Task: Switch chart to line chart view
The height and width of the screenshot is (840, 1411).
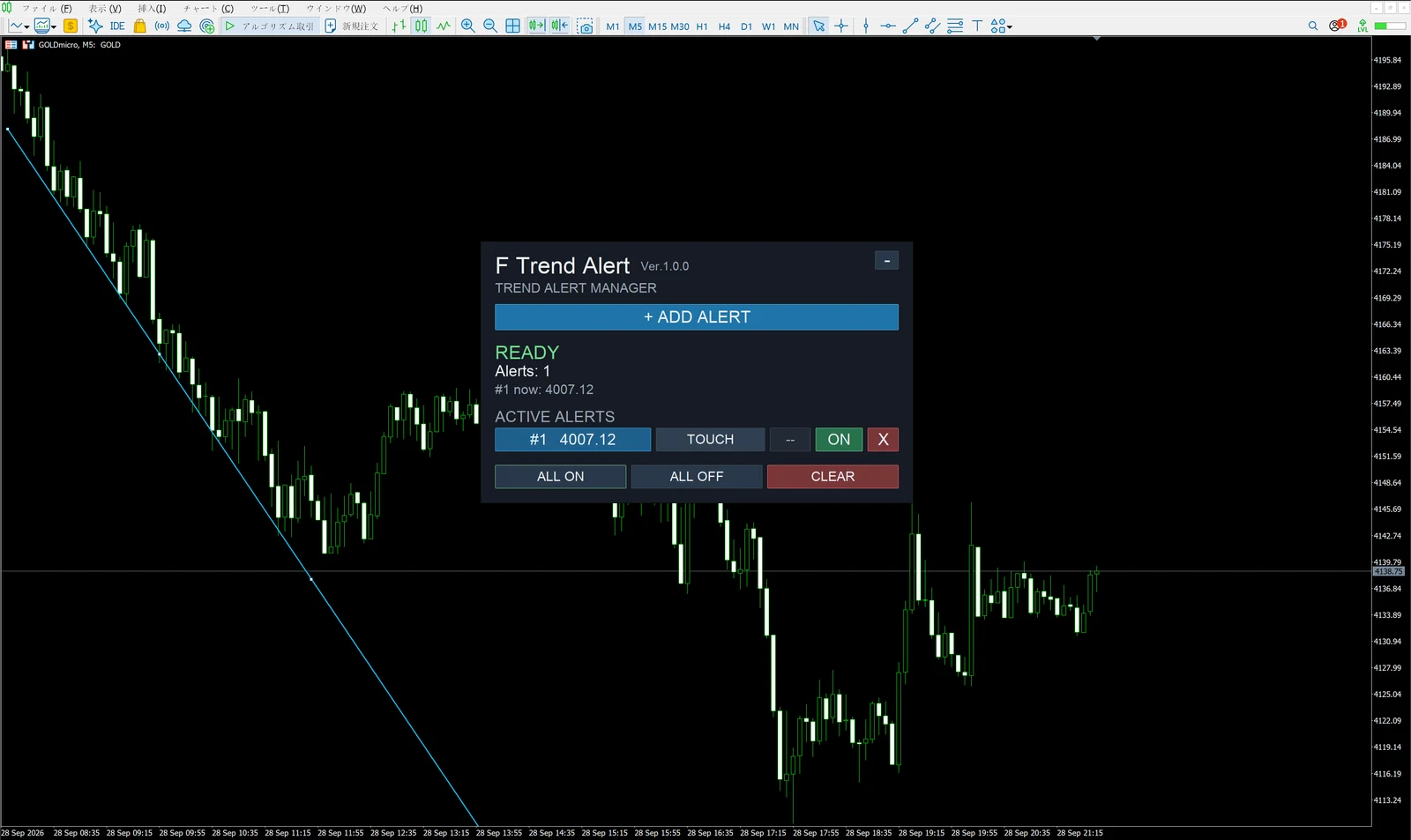Action: click(x=444, y=26)
